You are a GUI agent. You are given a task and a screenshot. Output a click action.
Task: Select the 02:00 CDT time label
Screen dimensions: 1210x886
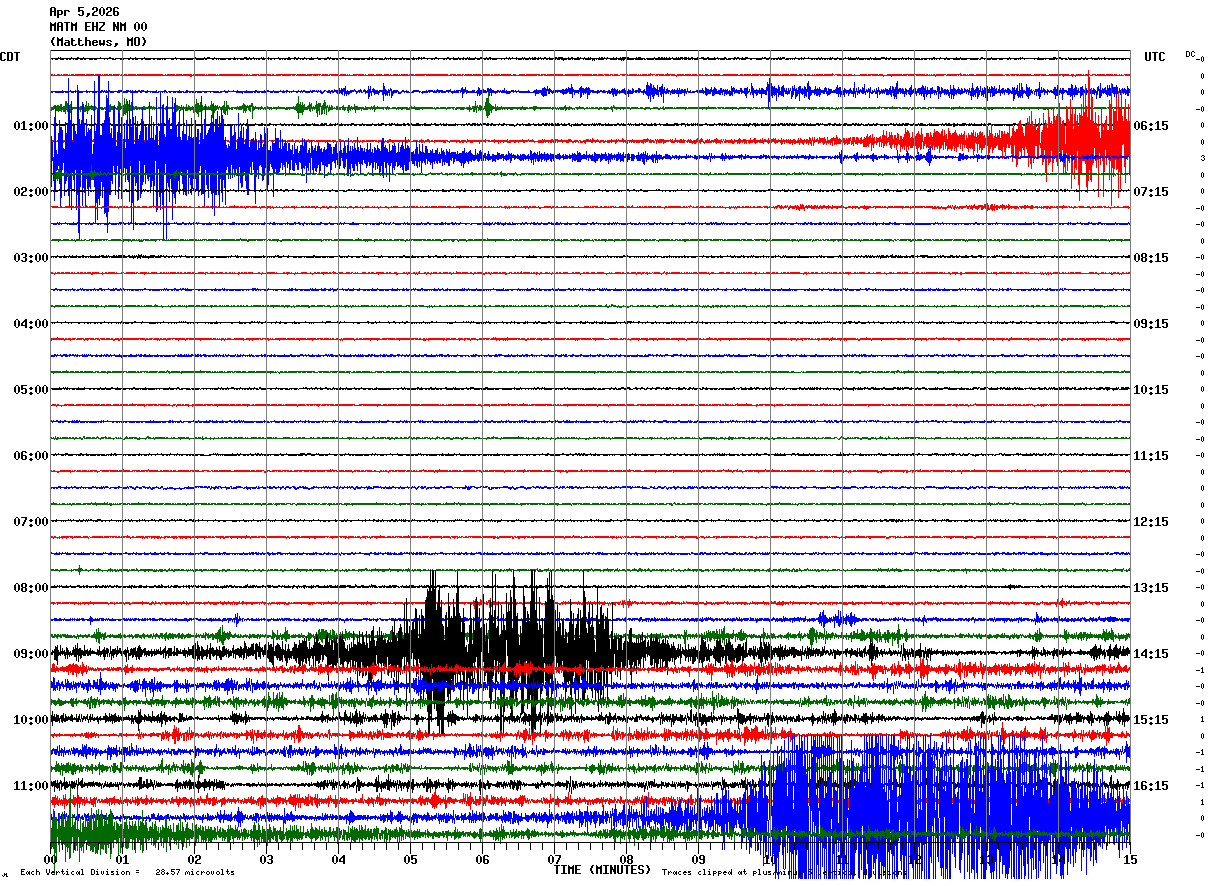[31, 192]
